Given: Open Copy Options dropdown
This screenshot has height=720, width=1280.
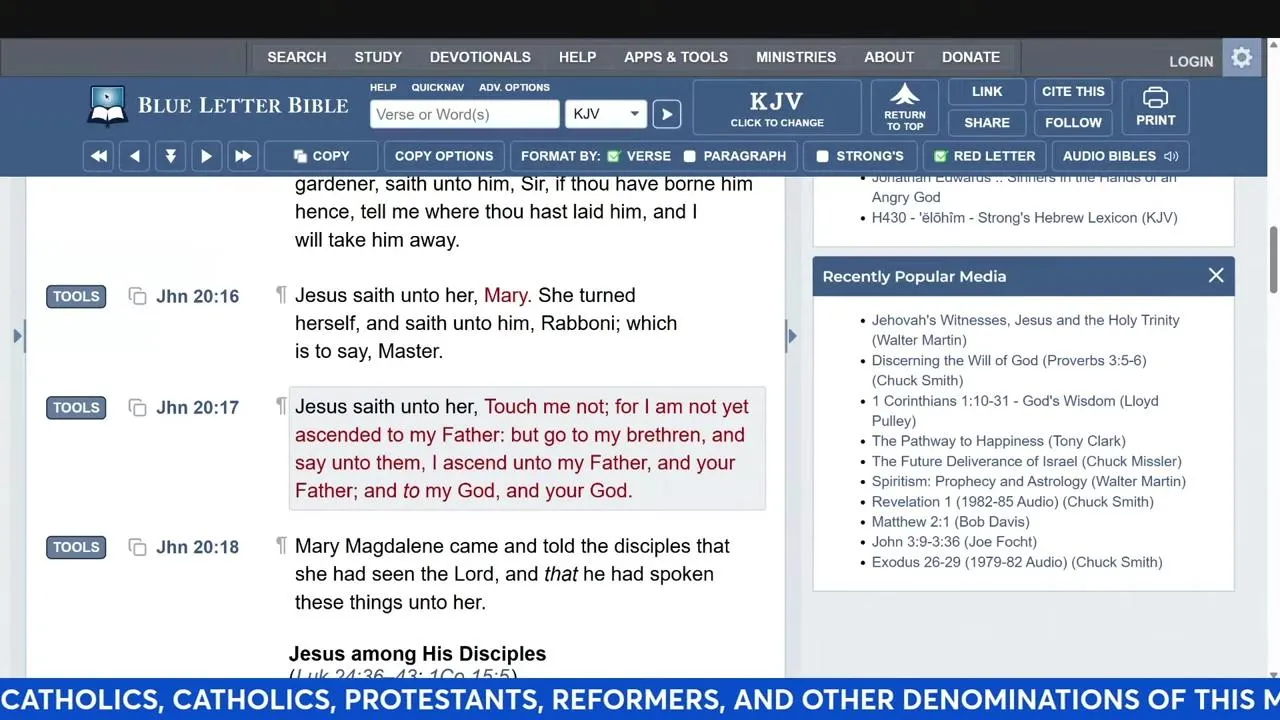Looking at the screenshot, I should coord(444,156).
